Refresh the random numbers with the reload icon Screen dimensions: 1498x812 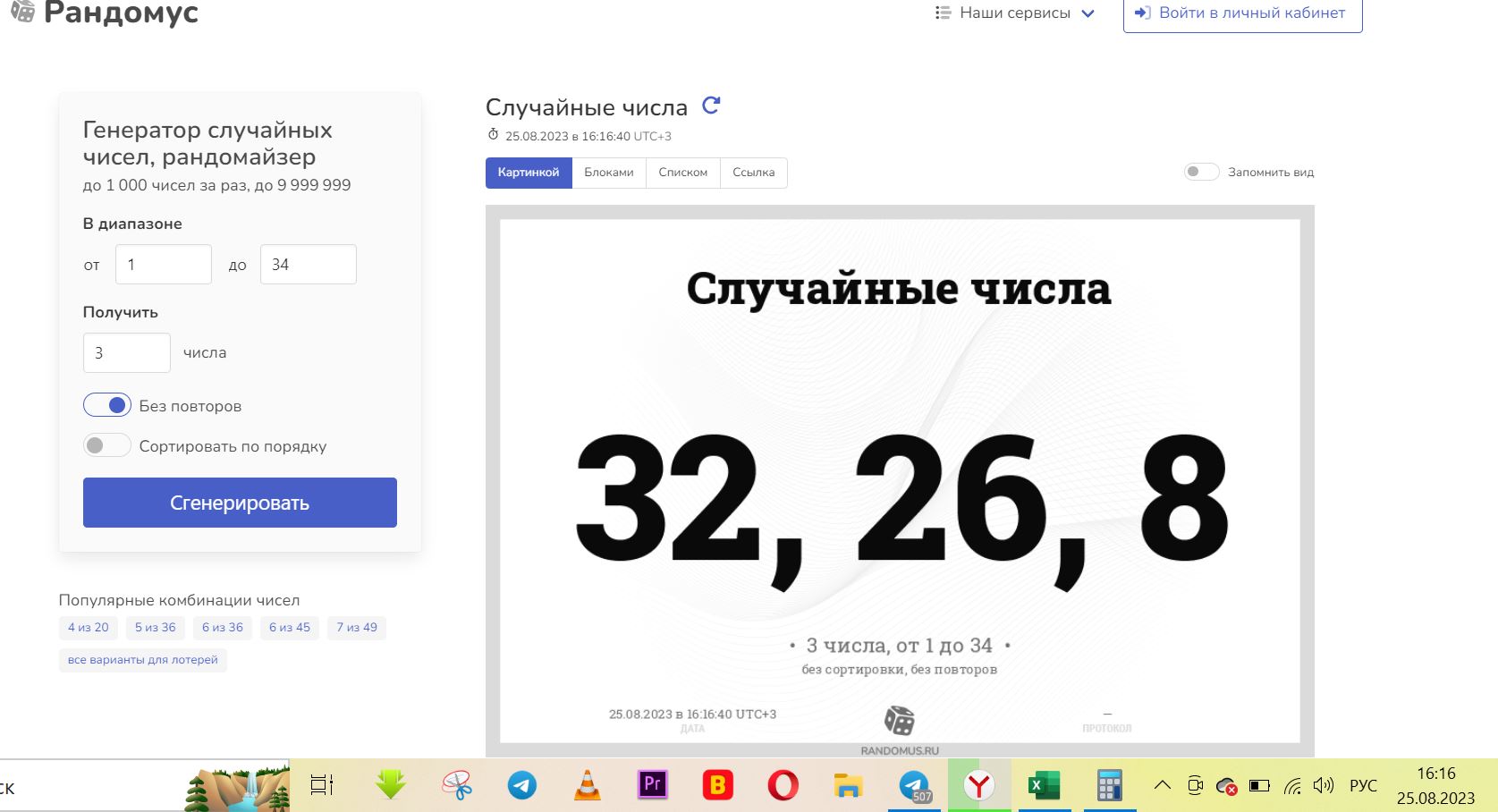711,106
